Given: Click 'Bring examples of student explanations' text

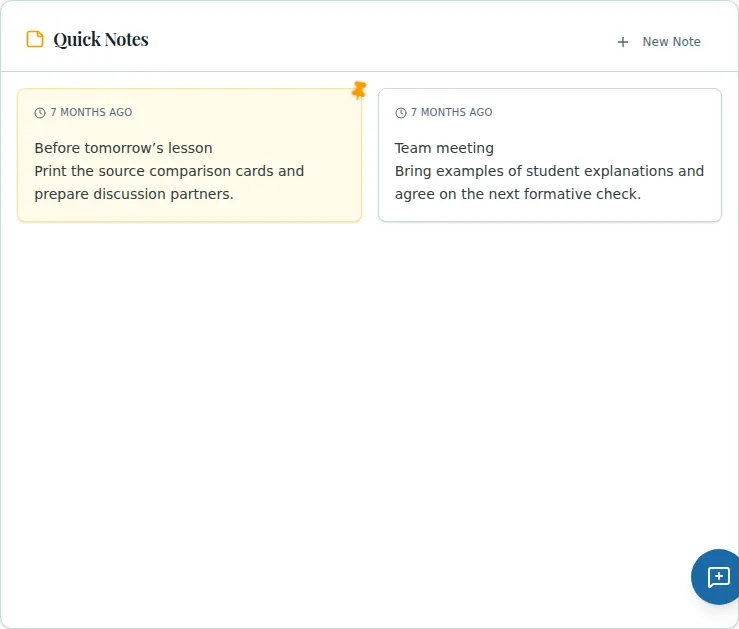Looking at the screenshot, I should (x=534, y=171).
